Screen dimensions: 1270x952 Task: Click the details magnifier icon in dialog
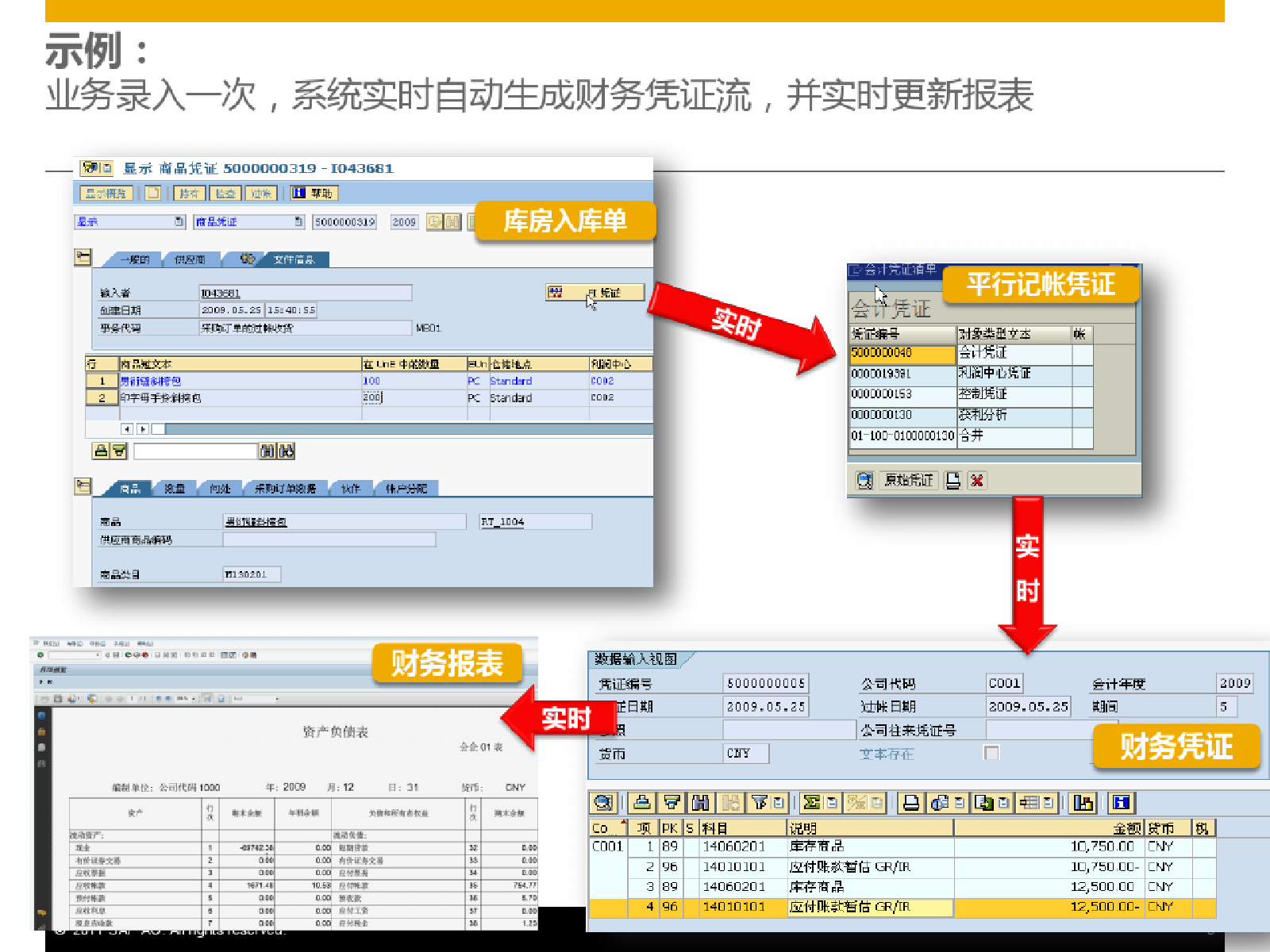click(865, 480)
